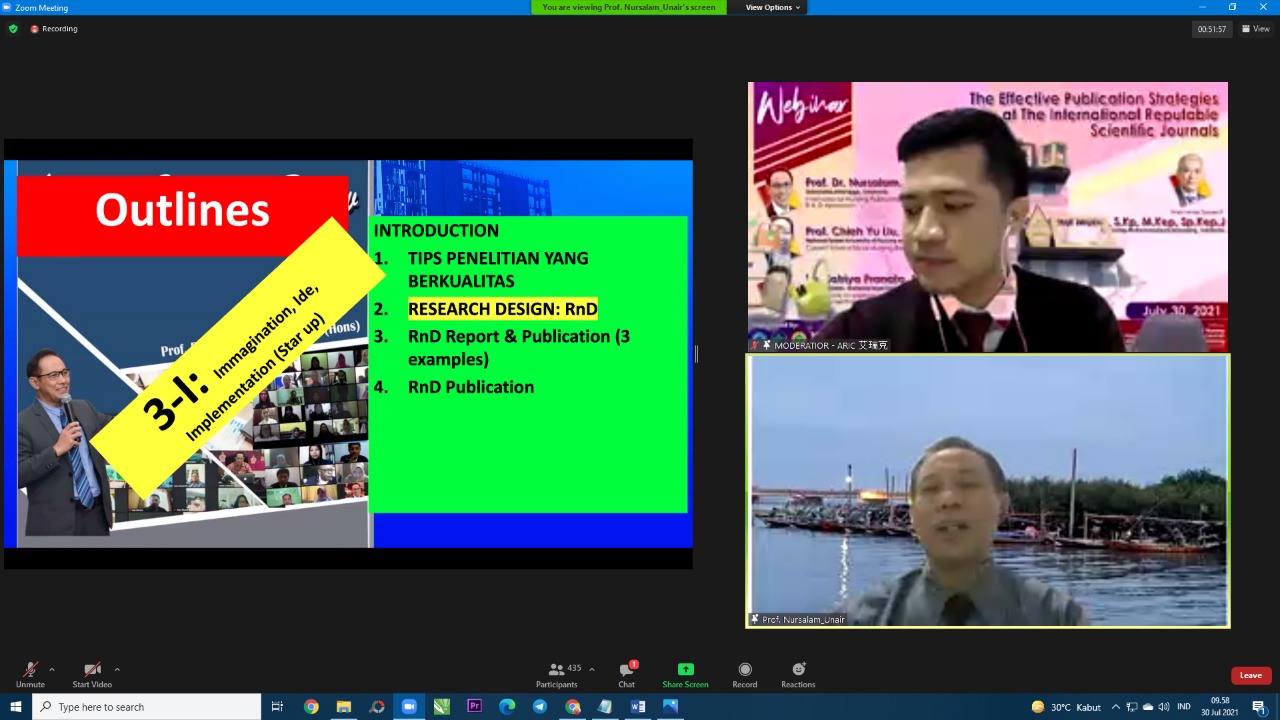Click the Zoom icon on the taskbar
This screenshot has height=720, width=1280.
click(409, 707)
